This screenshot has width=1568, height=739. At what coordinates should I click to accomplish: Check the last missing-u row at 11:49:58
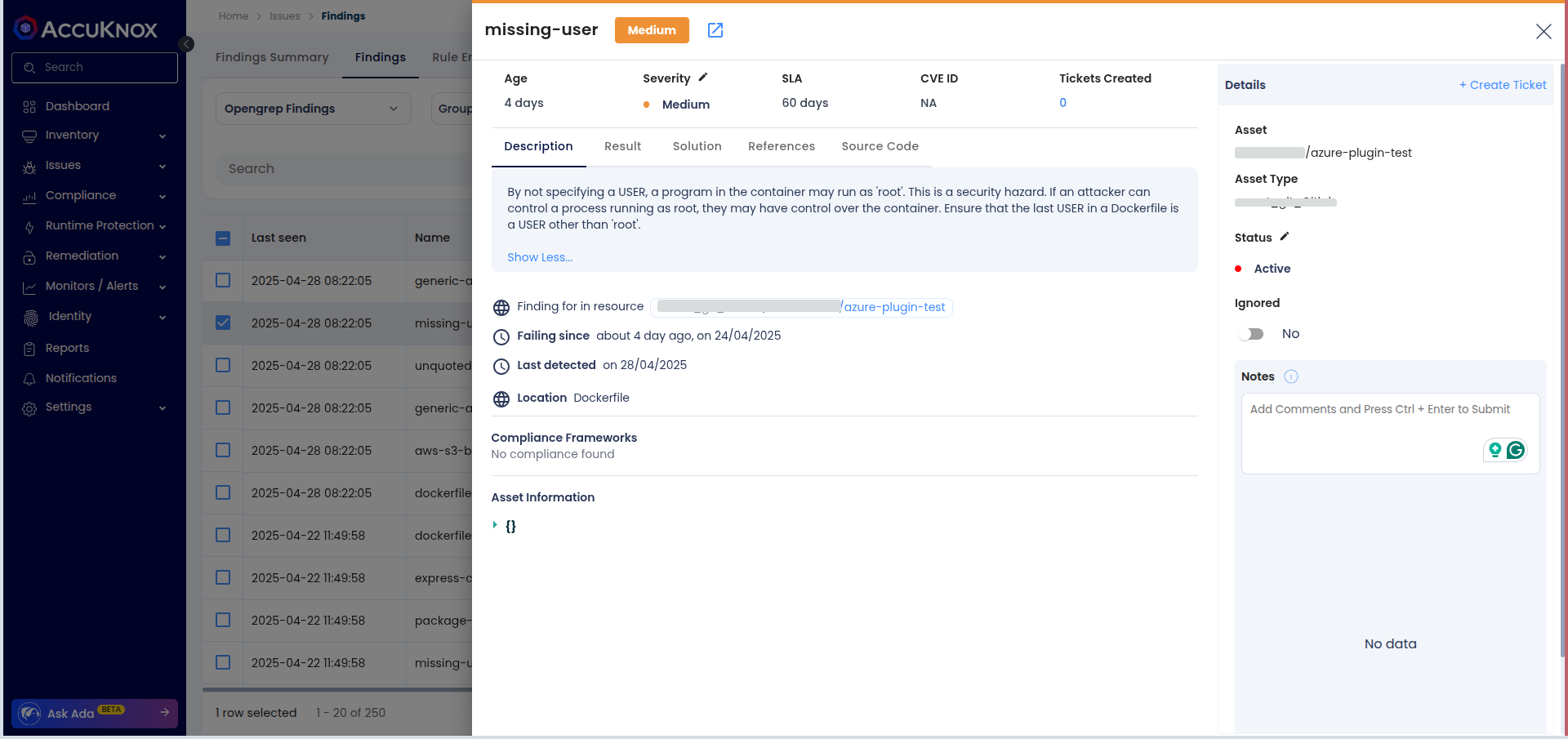223,662
